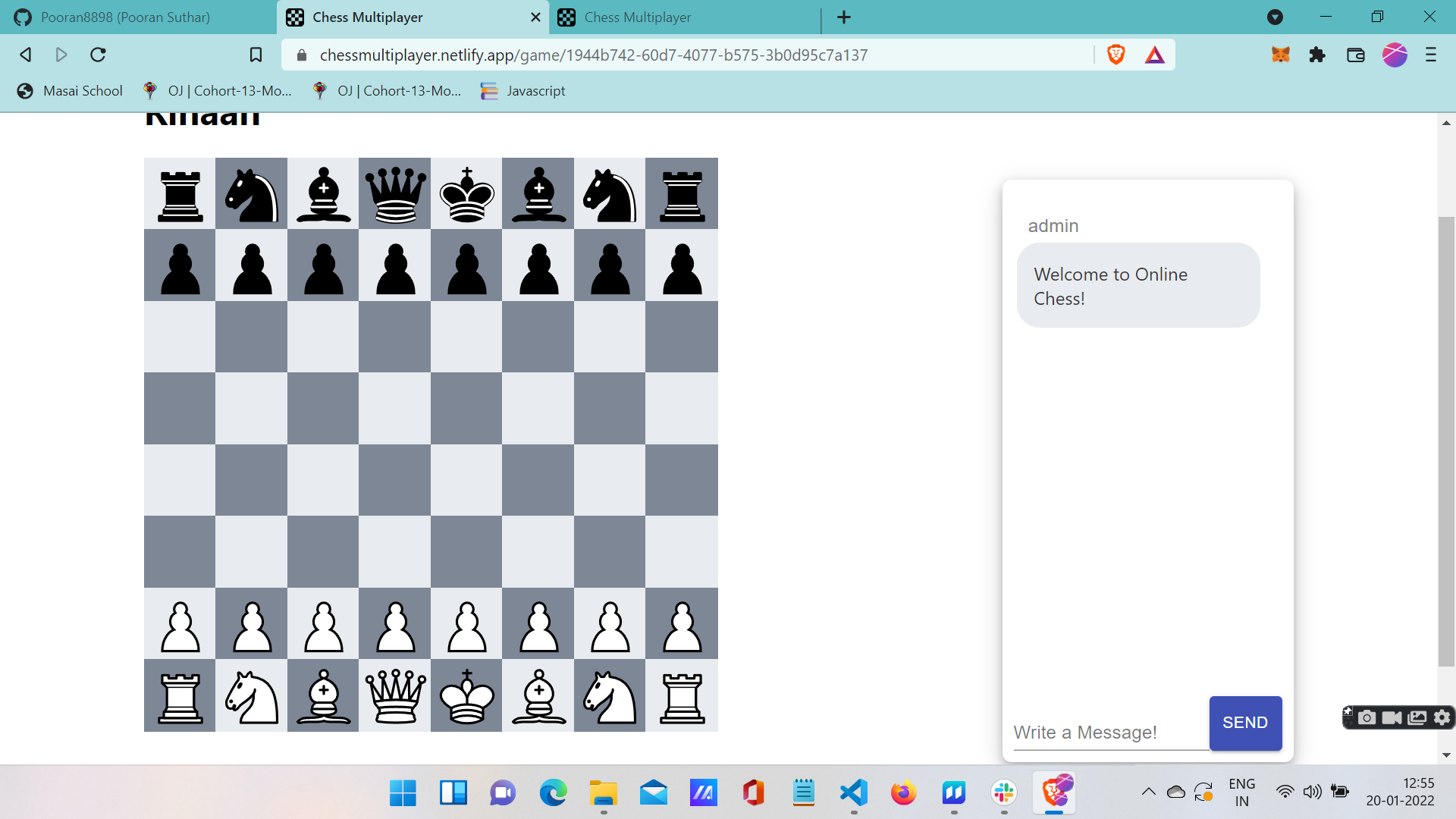Click the Brave Rewards triangle icon
The height and width of the screenshot is (819, 1456).
[1154, 55]
